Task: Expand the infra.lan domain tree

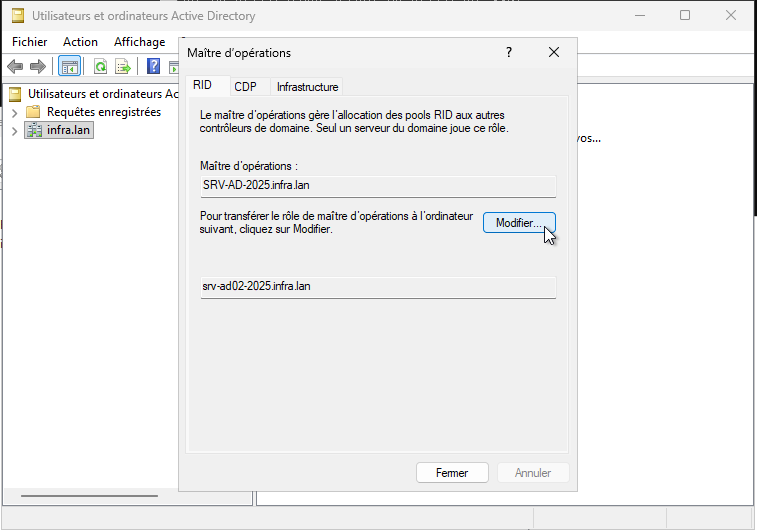Action: coord(14,131)
